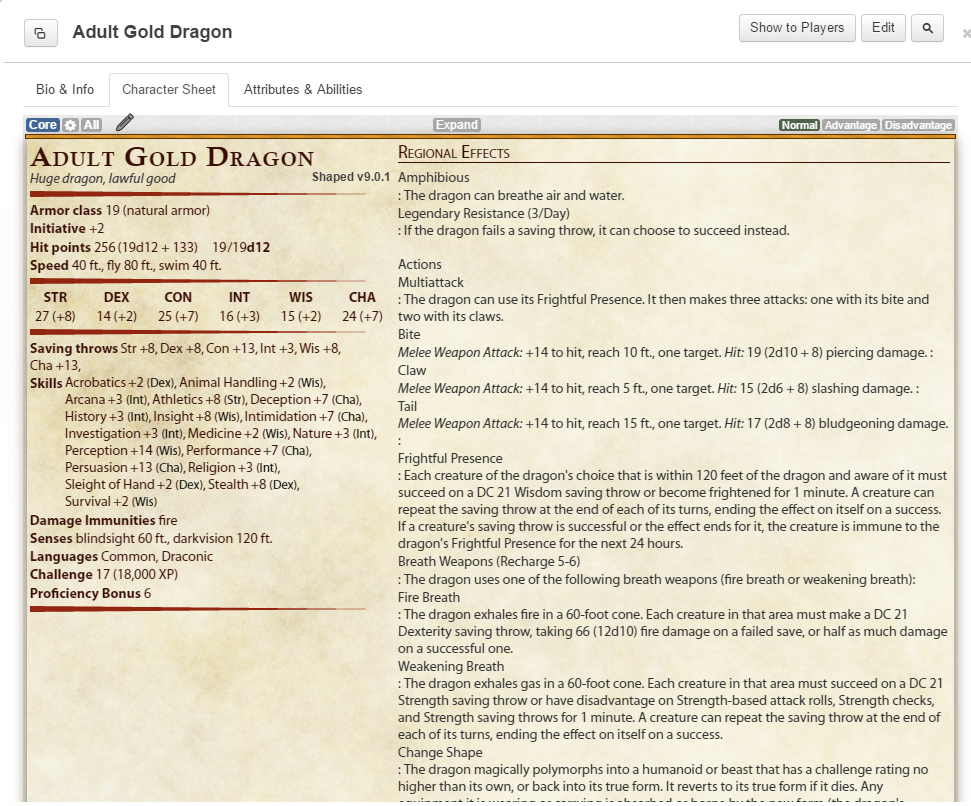Roll the Tail attack
971x806 pixels.
coord(407,406)
